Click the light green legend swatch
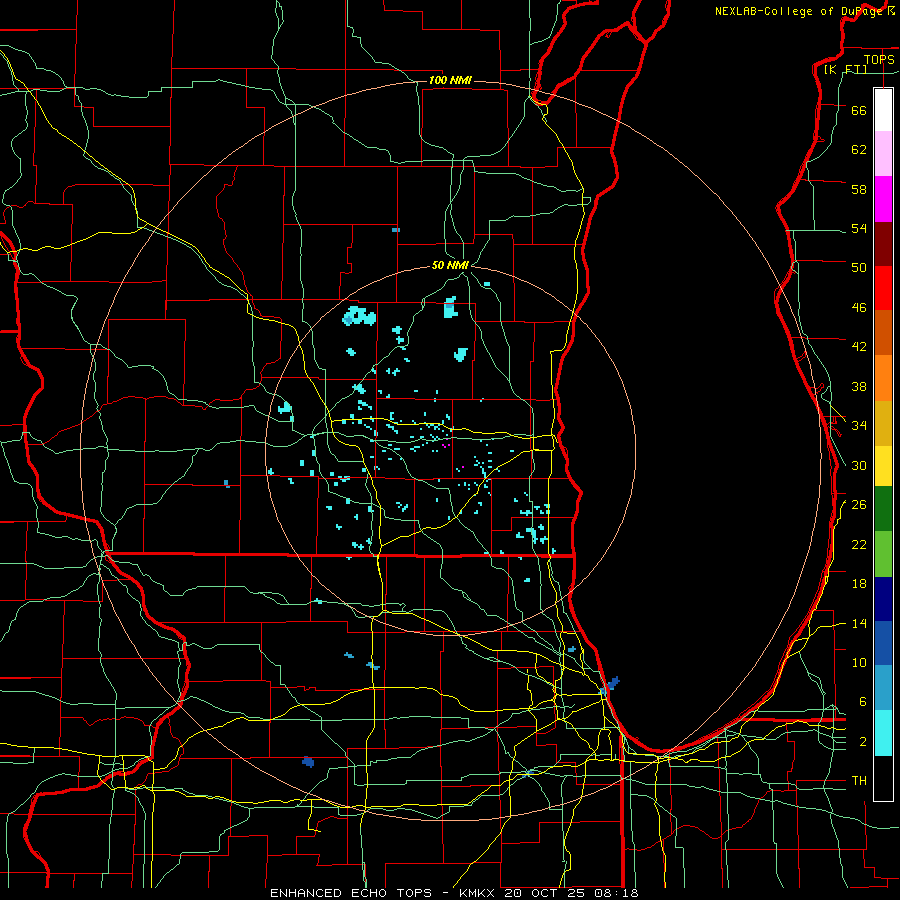This screenshot has height=900, width=900. (x=883, y=554)
